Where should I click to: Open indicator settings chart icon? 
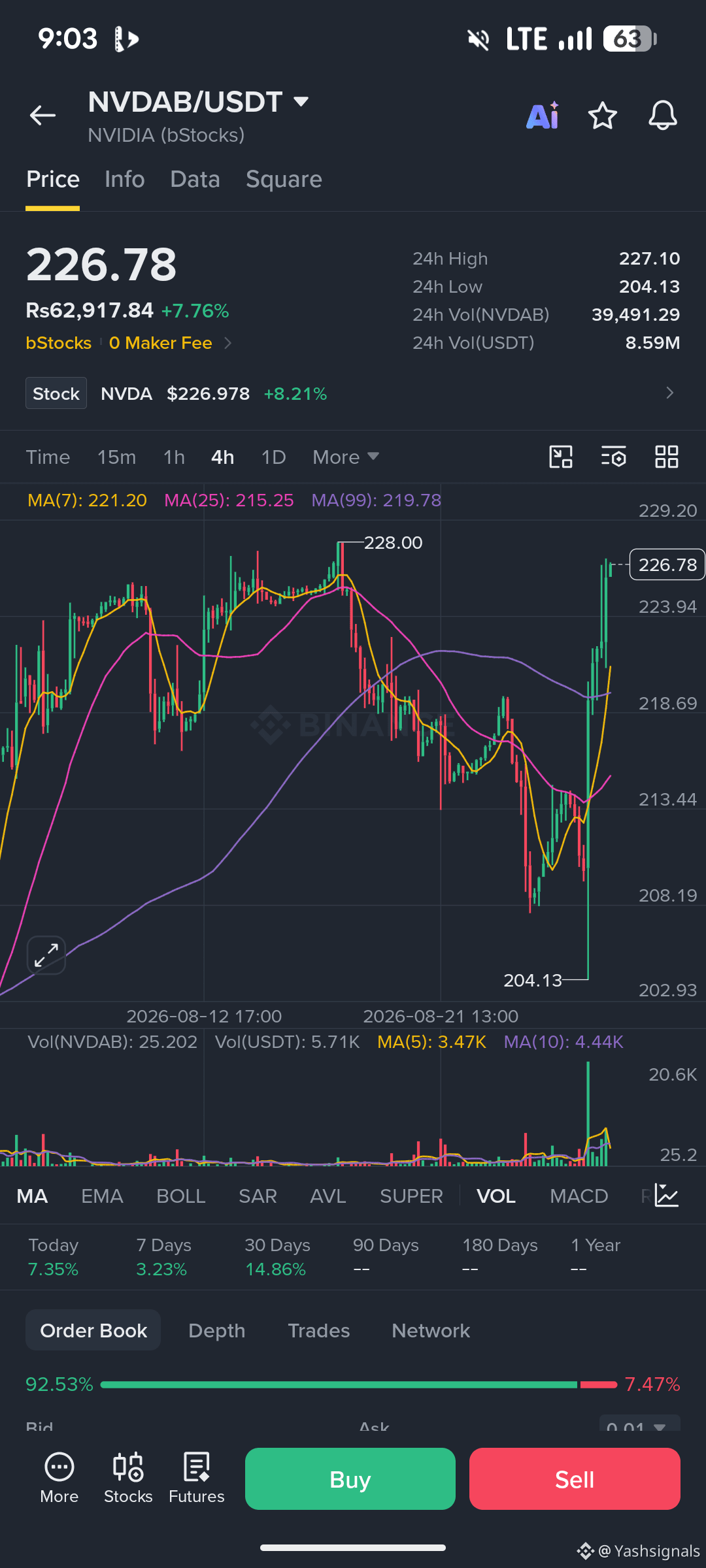[667, 1196]
